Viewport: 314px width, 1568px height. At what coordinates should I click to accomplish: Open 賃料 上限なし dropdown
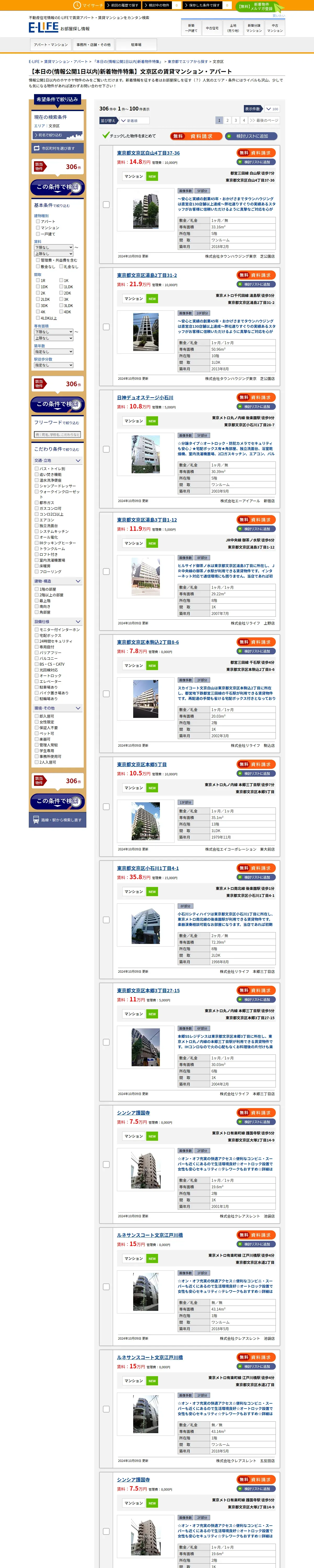click(x=54, y=254)
